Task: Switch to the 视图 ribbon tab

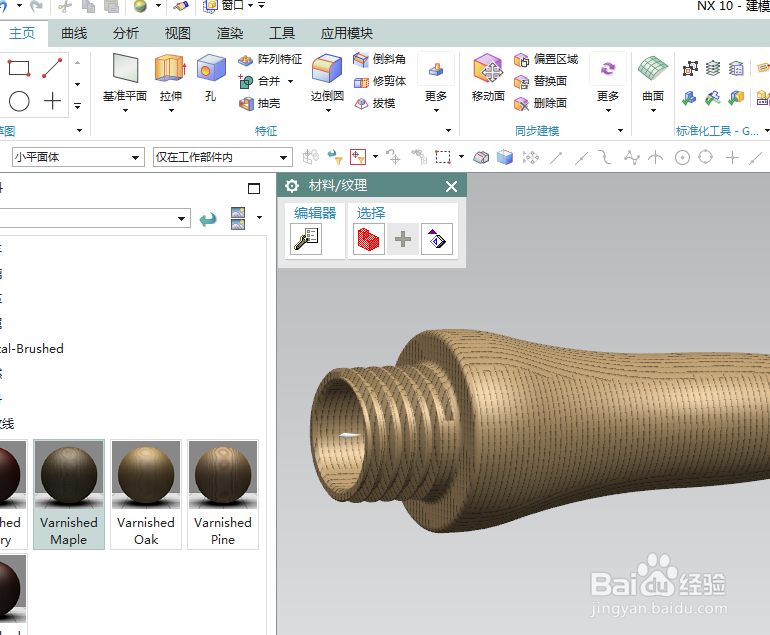Action: (178, 33)
